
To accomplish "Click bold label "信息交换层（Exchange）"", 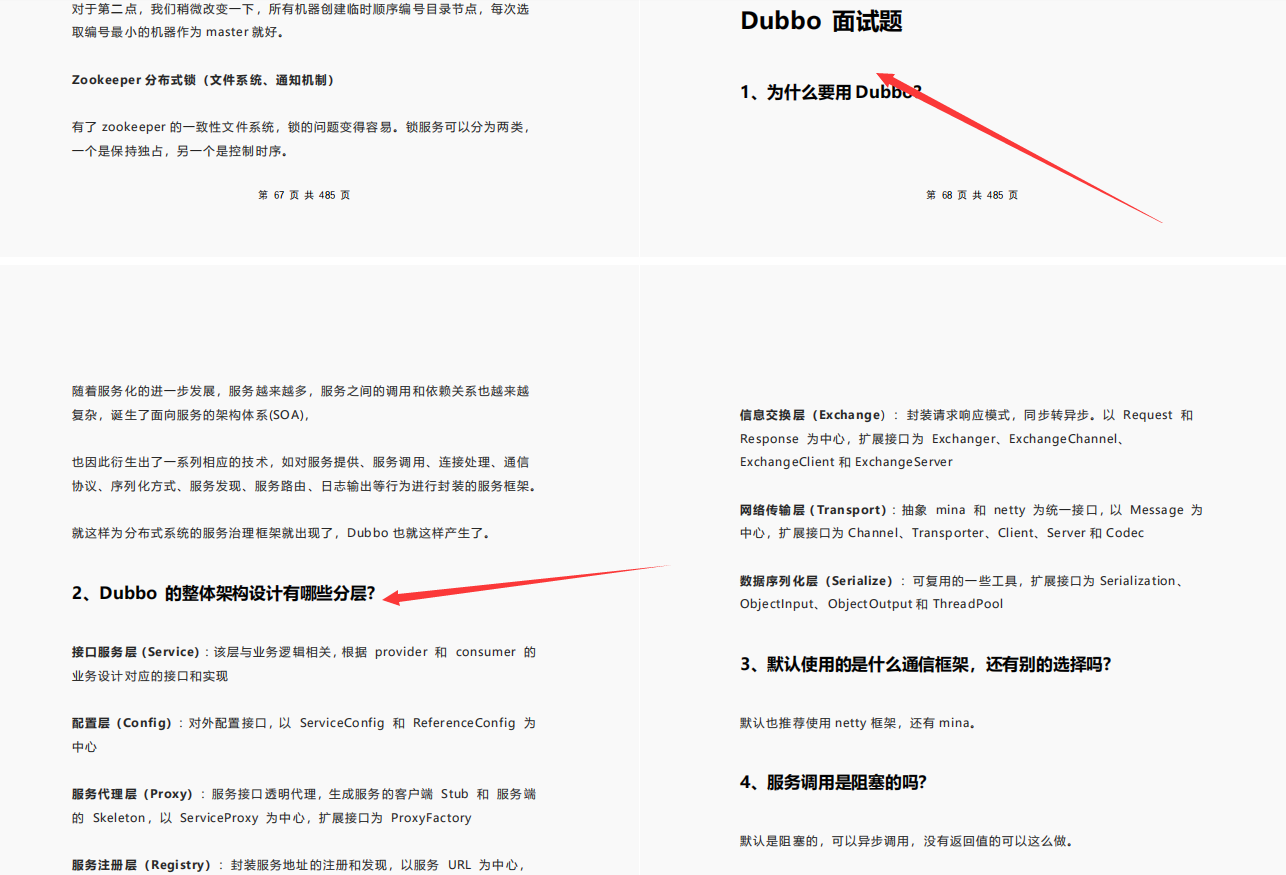I will click(x=815, y=415).
